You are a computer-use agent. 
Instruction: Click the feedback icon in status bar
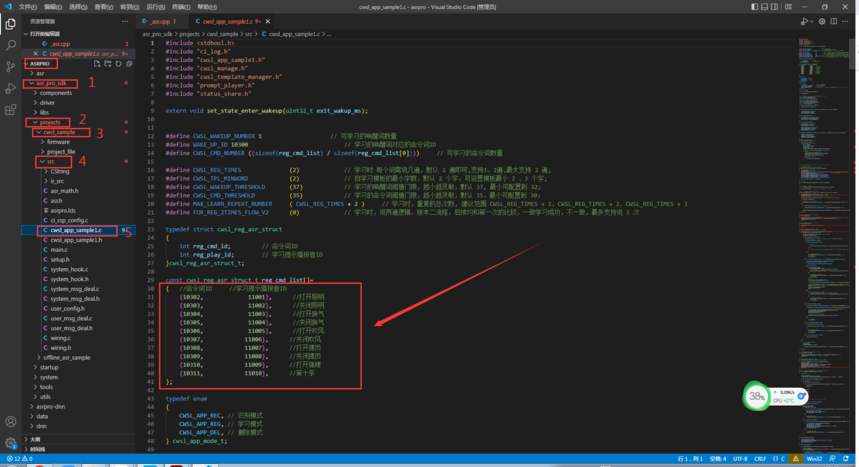pos(832,458)
